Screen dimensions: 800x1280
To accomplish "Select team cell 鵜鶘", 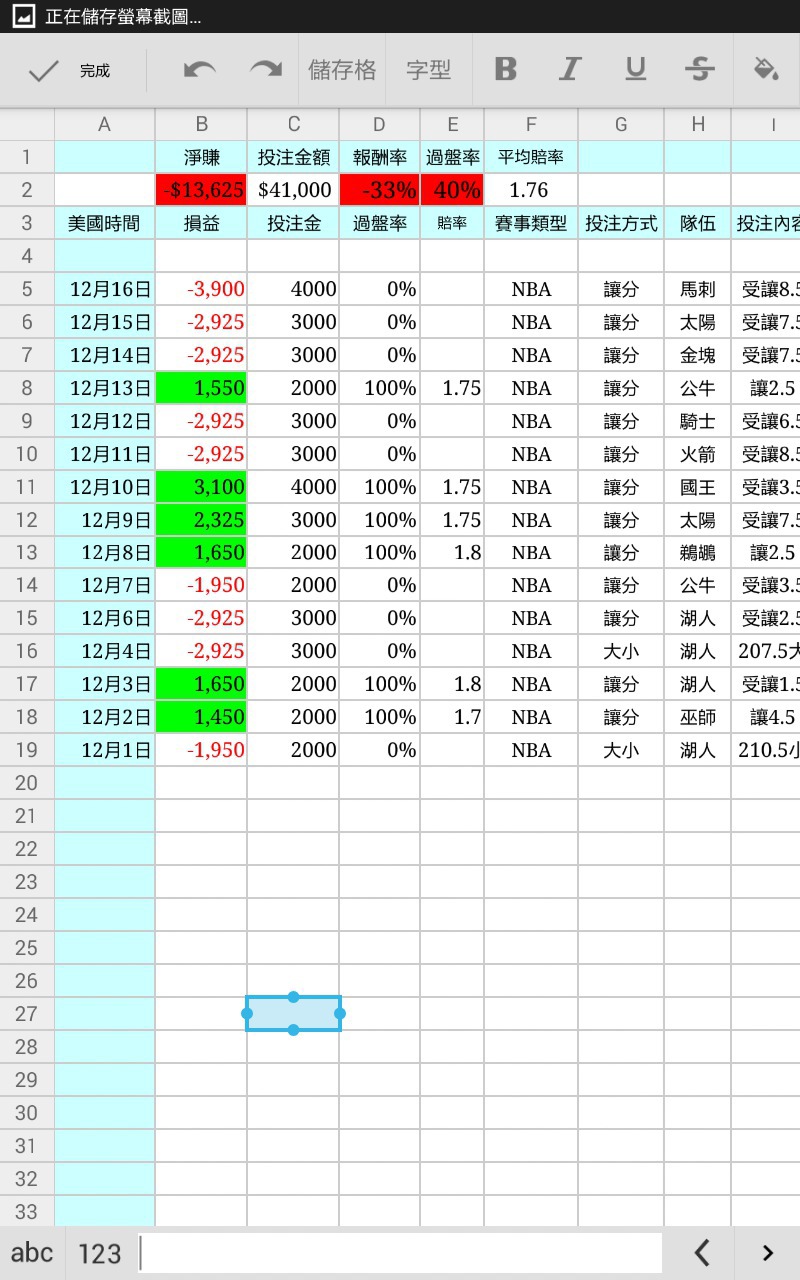I will coord(698,553).
